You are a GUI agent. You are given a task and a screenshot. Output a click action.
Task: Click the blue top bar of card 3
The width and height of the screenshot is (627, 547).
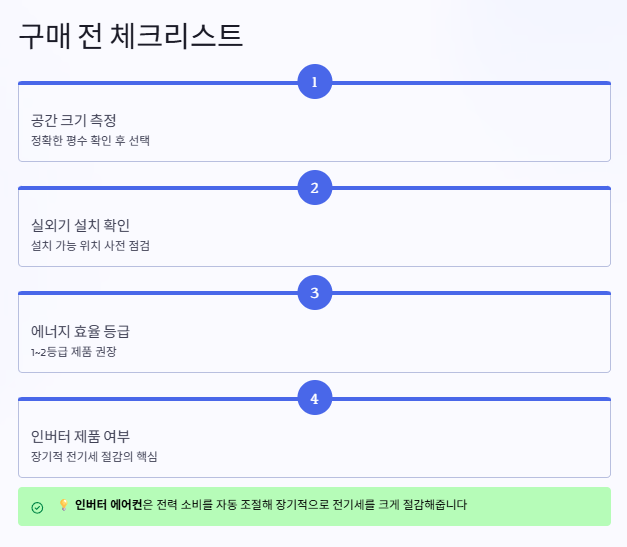(x=158, y=293)
